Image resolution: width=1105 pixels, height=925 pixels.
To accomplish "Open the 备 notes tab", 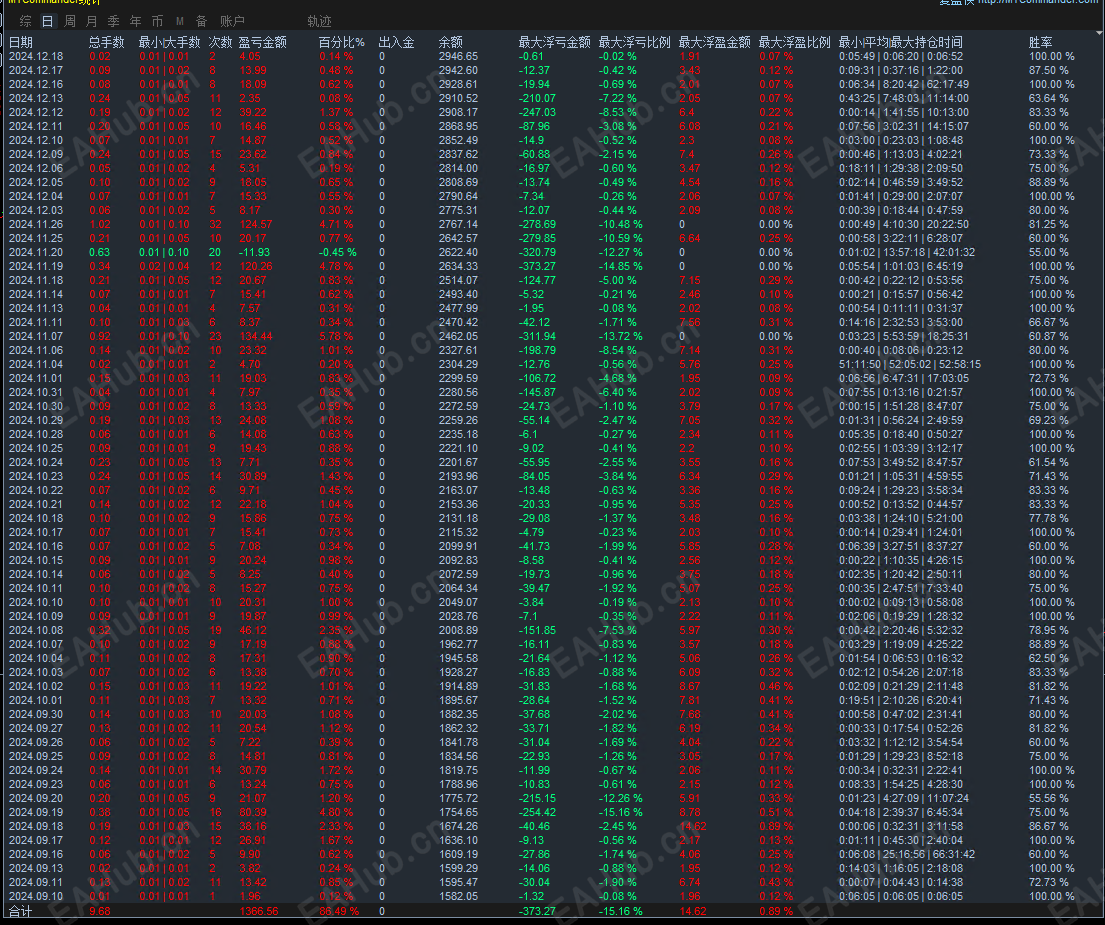I will point(202,21).
